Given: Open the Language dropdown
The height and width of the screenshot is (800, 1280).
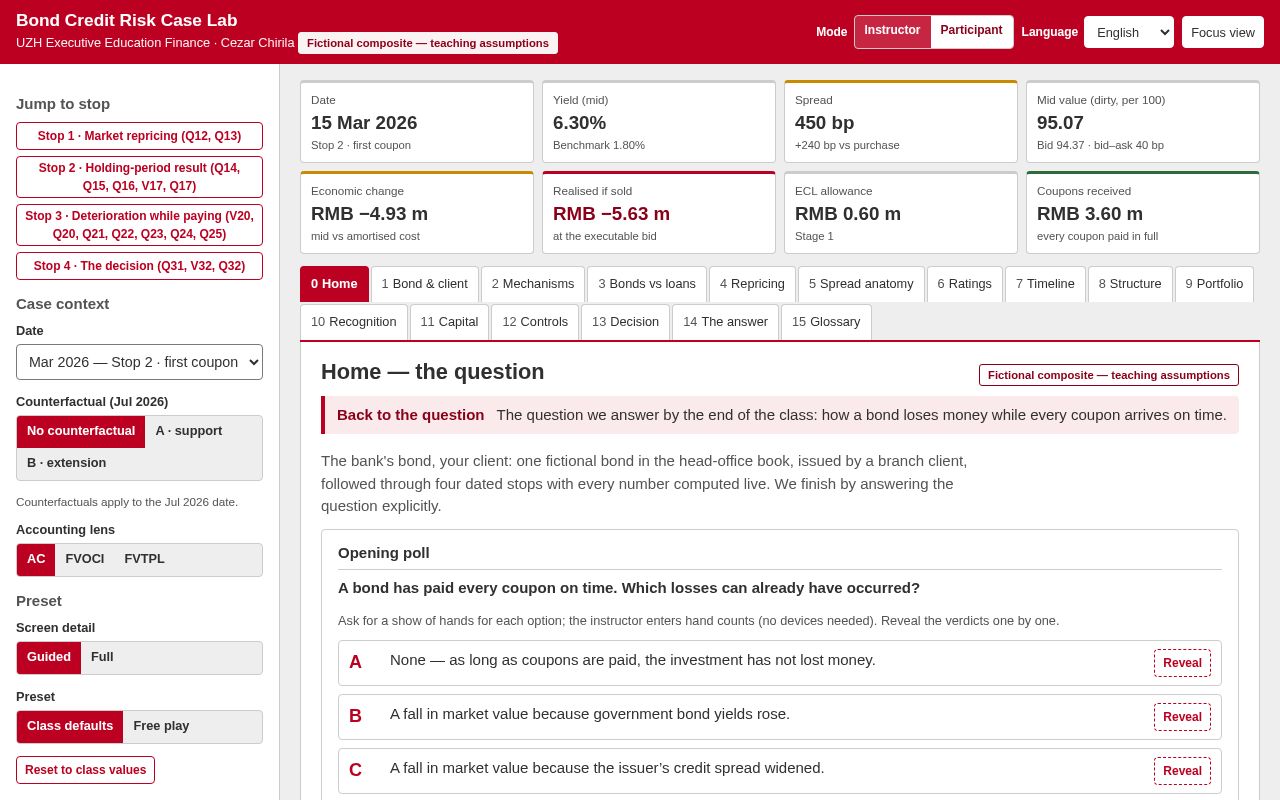Looking at the screenshot, I should 1129,32.
